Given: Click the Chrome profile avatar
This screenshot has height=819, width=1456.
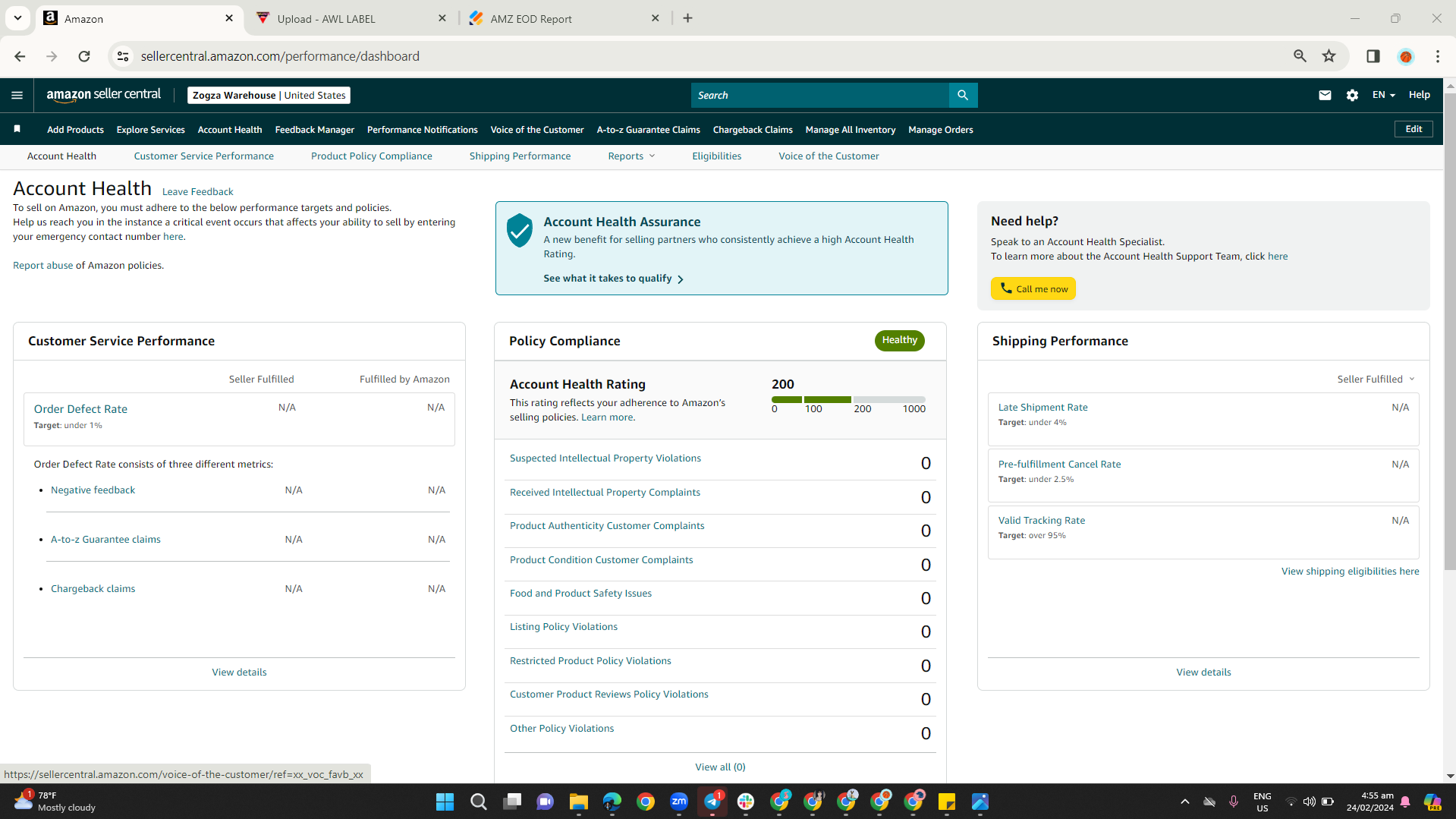Looking at the screenshot, I should click(x=1406, y=56).
